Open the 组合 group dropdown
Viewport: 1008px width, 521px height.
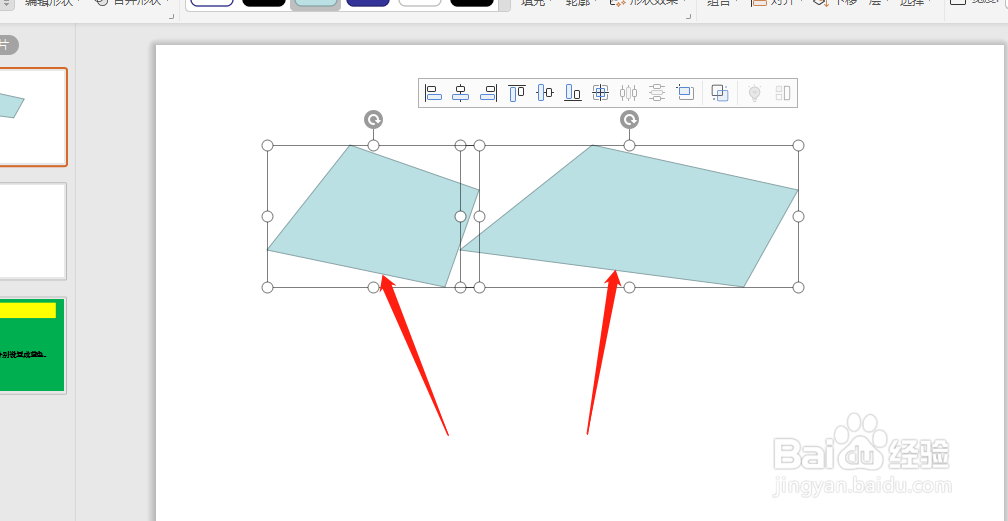(723, 3)
